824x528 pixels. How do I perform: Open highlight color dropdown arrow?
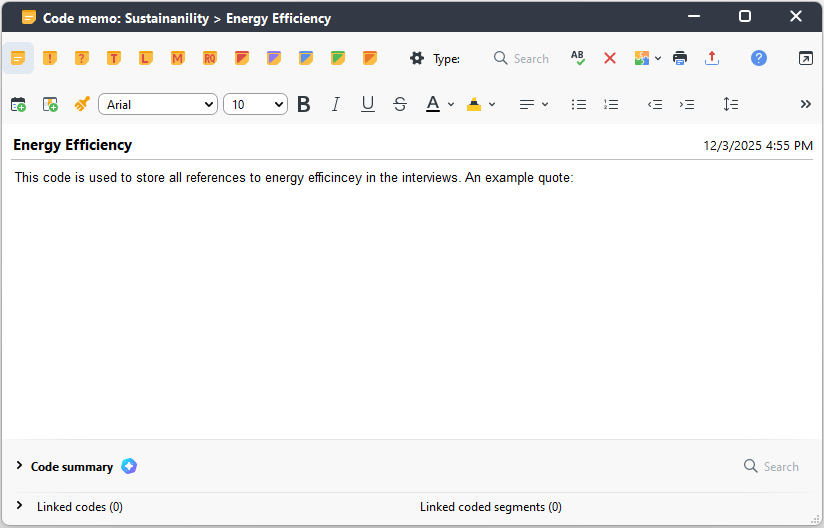[x=492, y=105]
